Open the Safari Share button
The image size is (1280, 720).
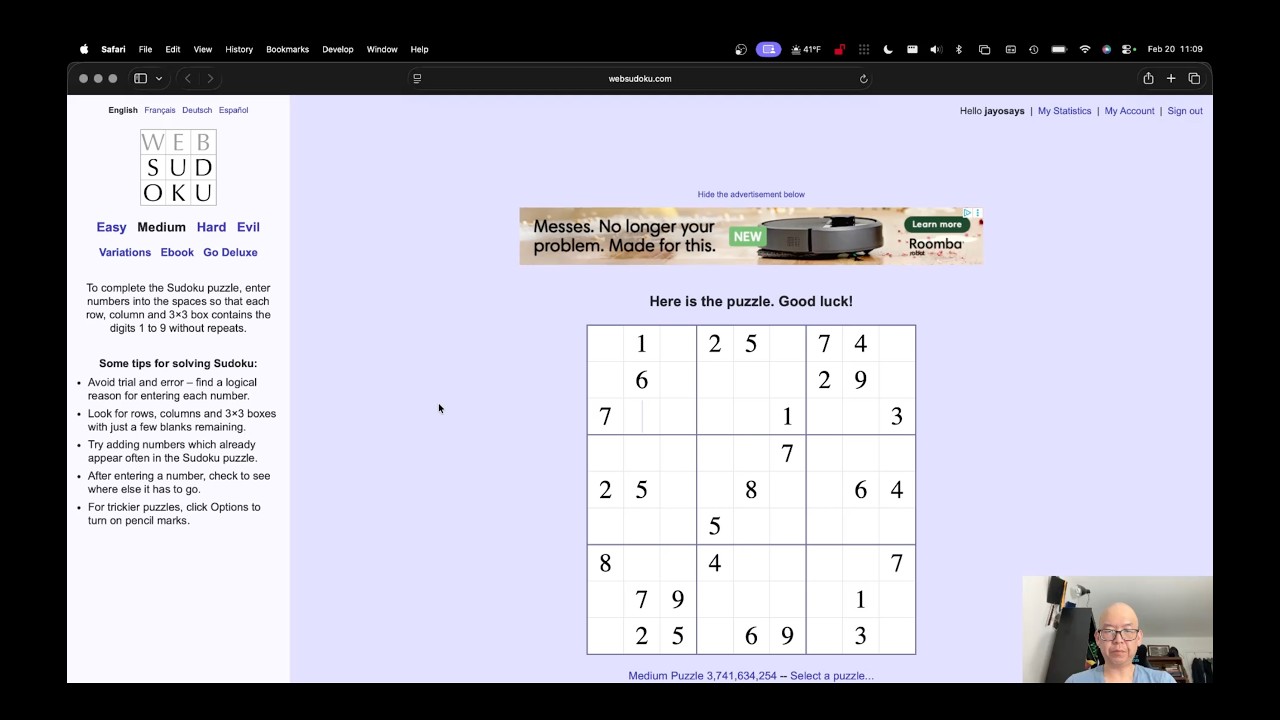tap(1148, 78)
